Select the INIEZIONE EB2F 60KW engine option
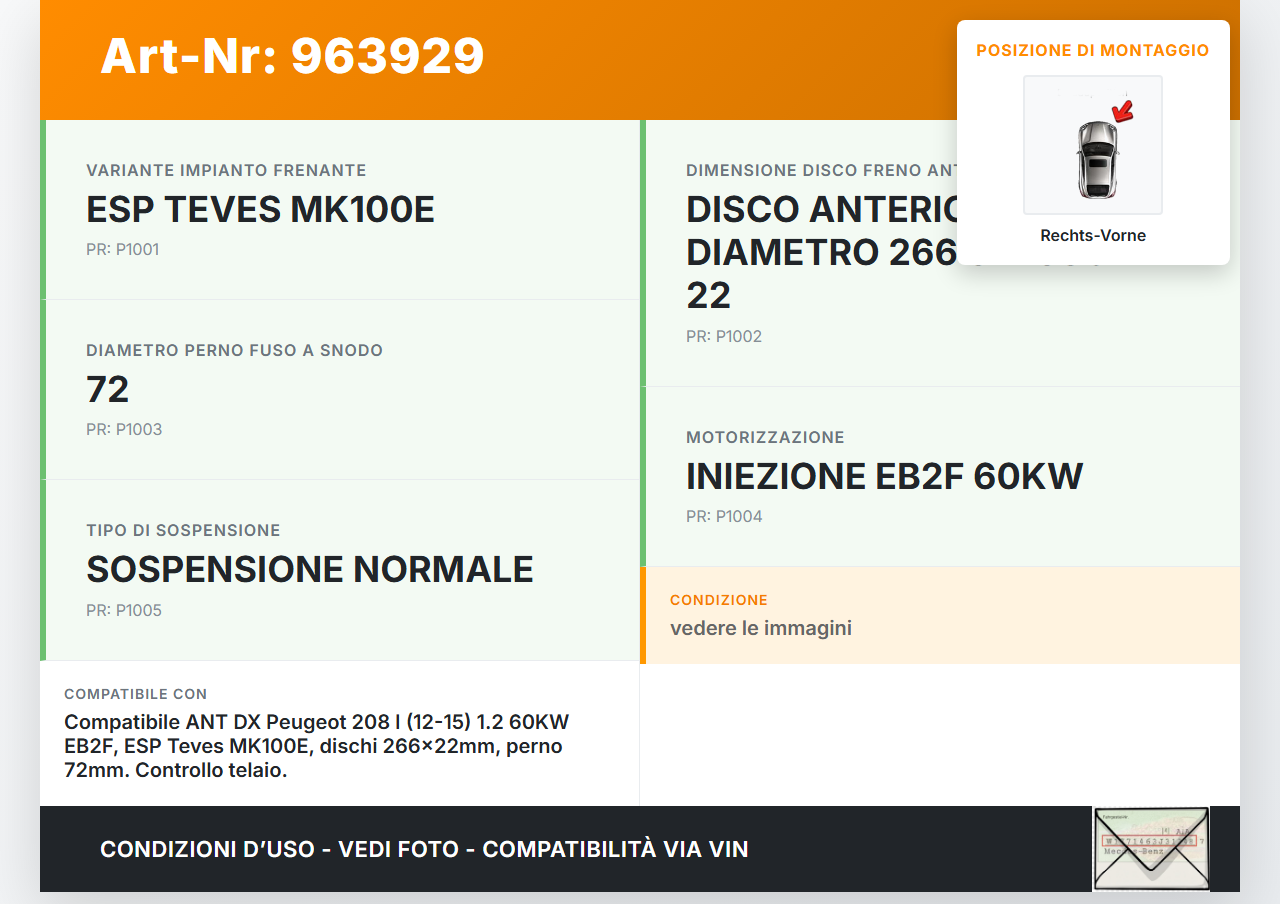This screenshot has height=904, width=1280. 884,476
